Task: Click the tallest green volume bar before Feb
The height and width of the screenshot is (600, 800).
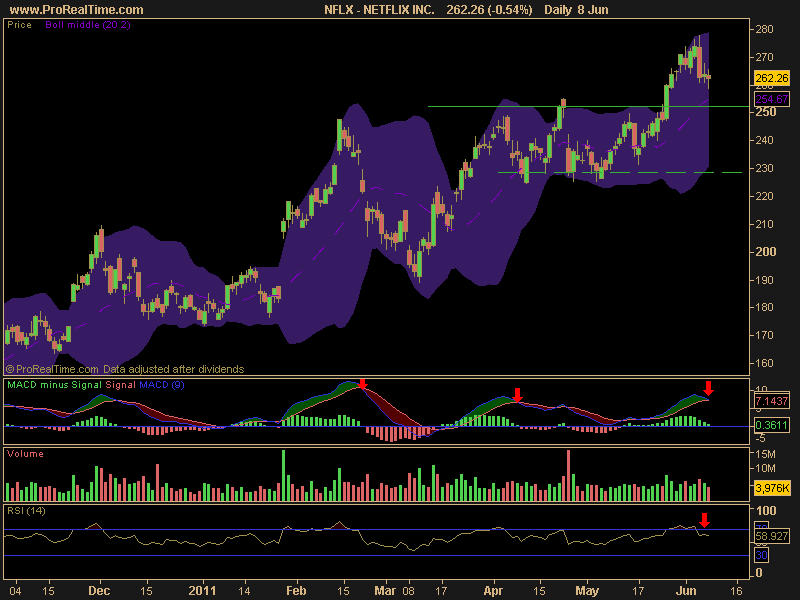Action: [284, 476]
